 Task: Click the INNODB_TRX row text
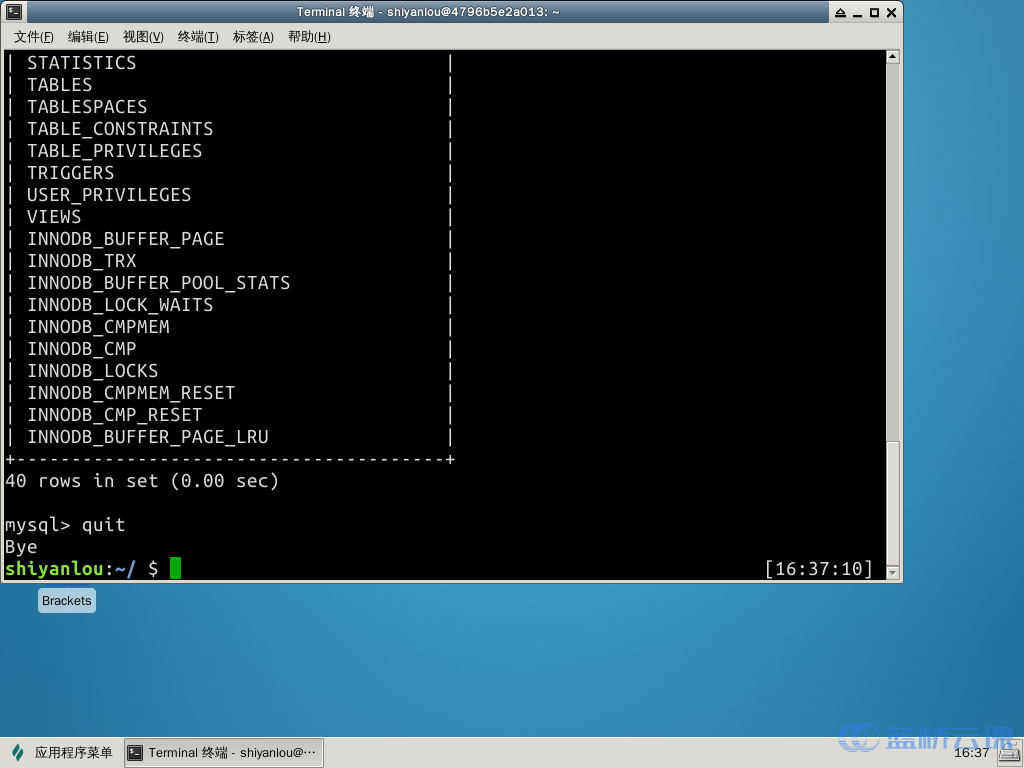click(x=82, y=261)
